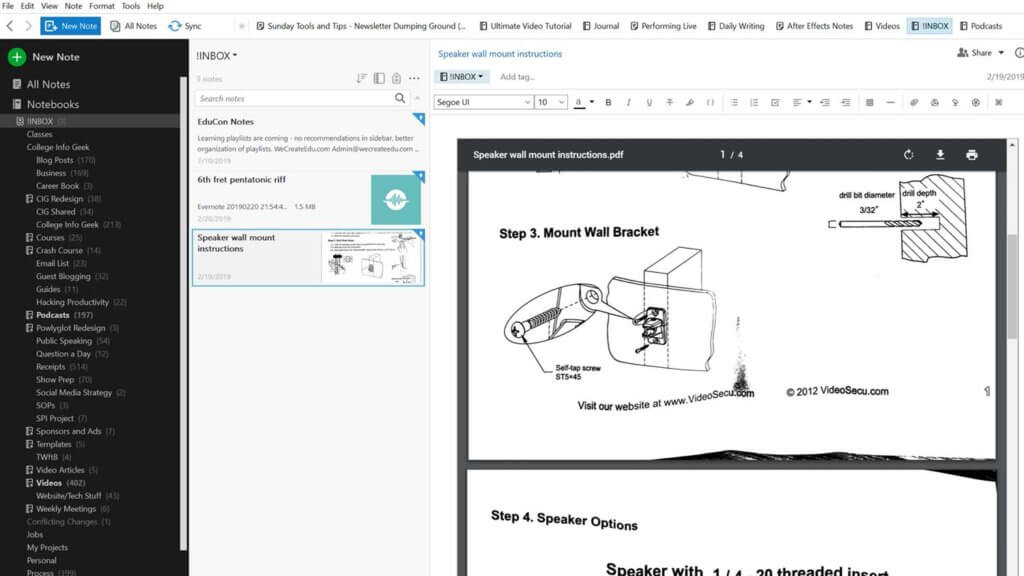Open the Help menu
1024x576 pixels.
coord(155,6)
